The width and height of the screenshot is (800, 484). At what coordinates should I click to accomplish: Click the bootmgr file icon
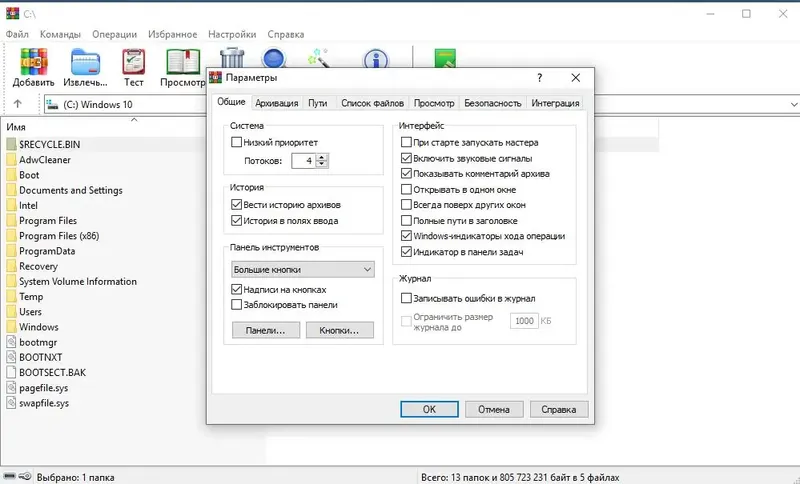click(12, 342)
